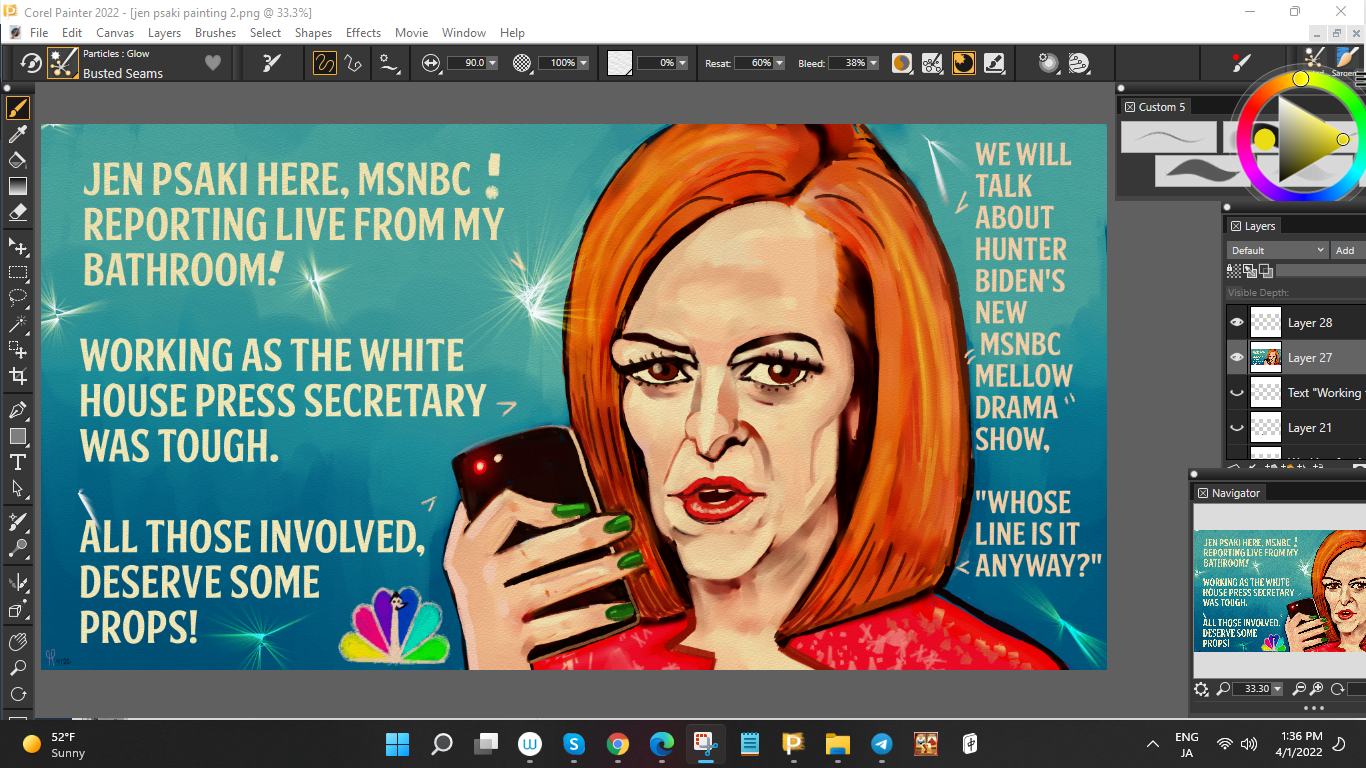
Task: Open the Canvas menu
Action: click(115, 33)
